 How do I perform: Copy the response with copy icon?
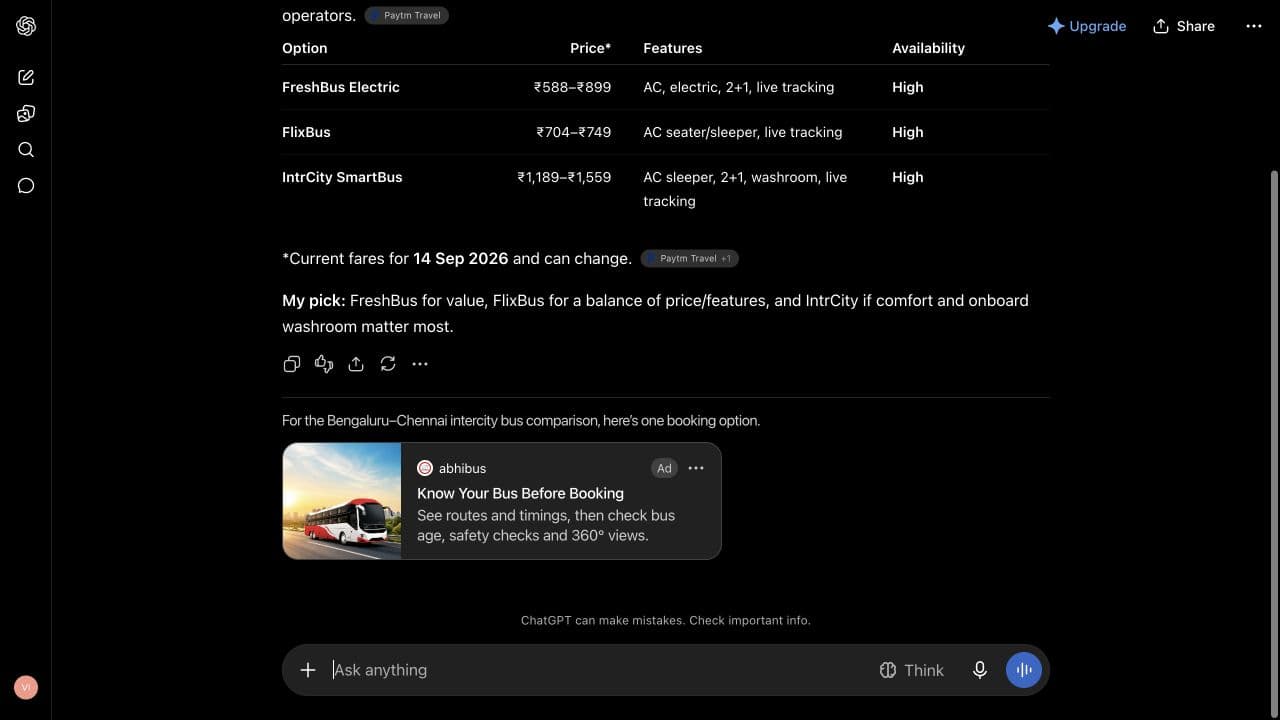point(292,364)
